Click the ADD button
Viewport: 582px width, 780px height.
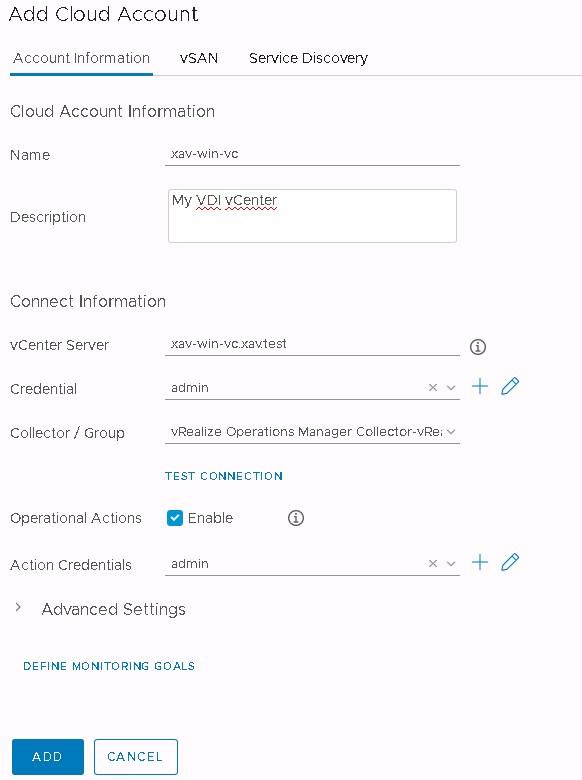[48, 757]
